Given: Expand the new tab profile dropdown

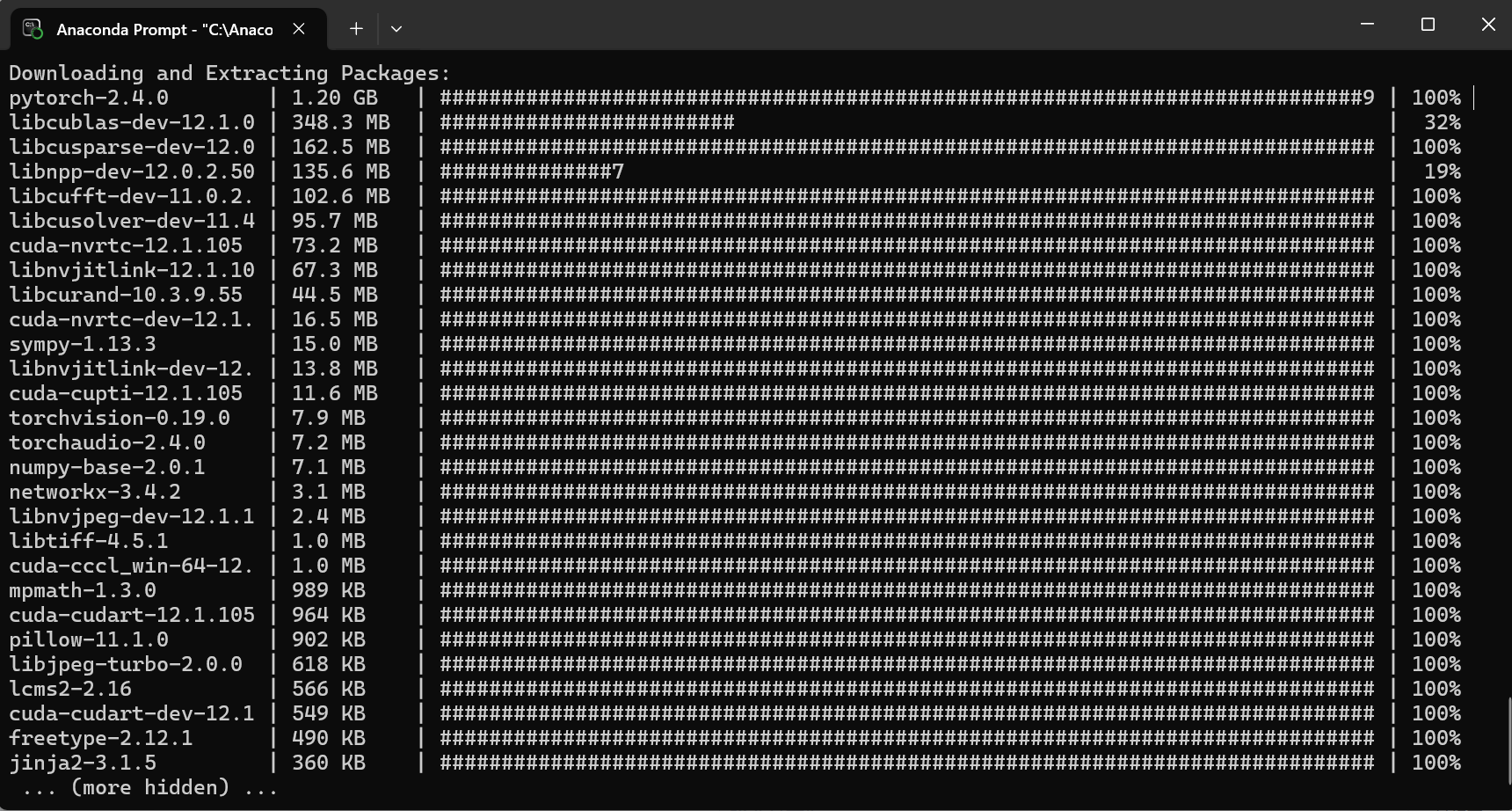Looking at the screenshot, I should click(x=396, y=29).
